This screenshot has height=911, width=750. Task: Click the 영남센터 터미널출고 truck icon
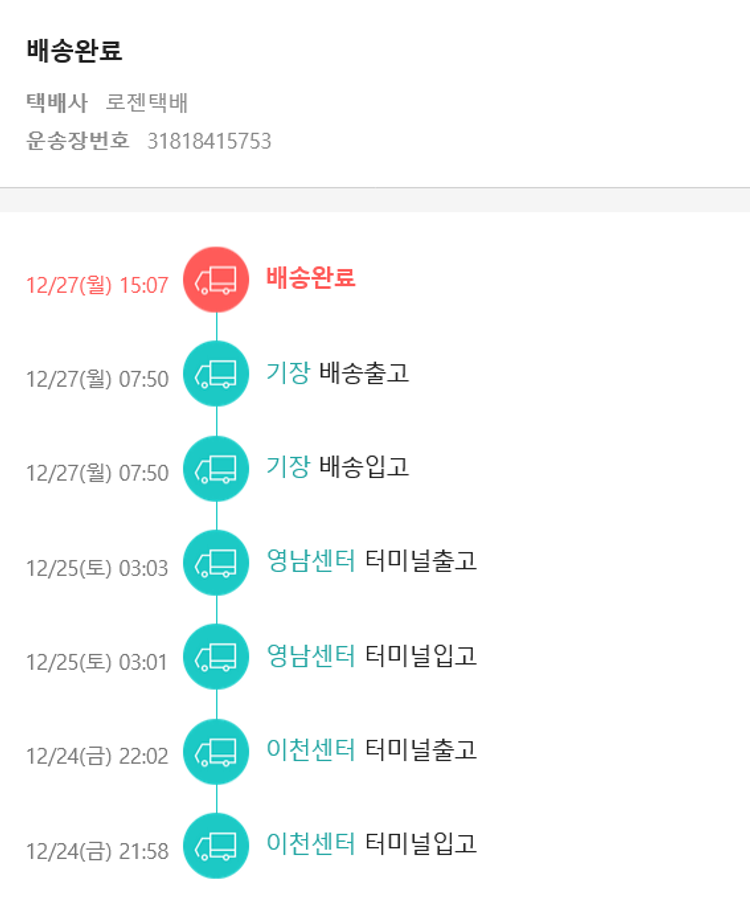point(216,562)
